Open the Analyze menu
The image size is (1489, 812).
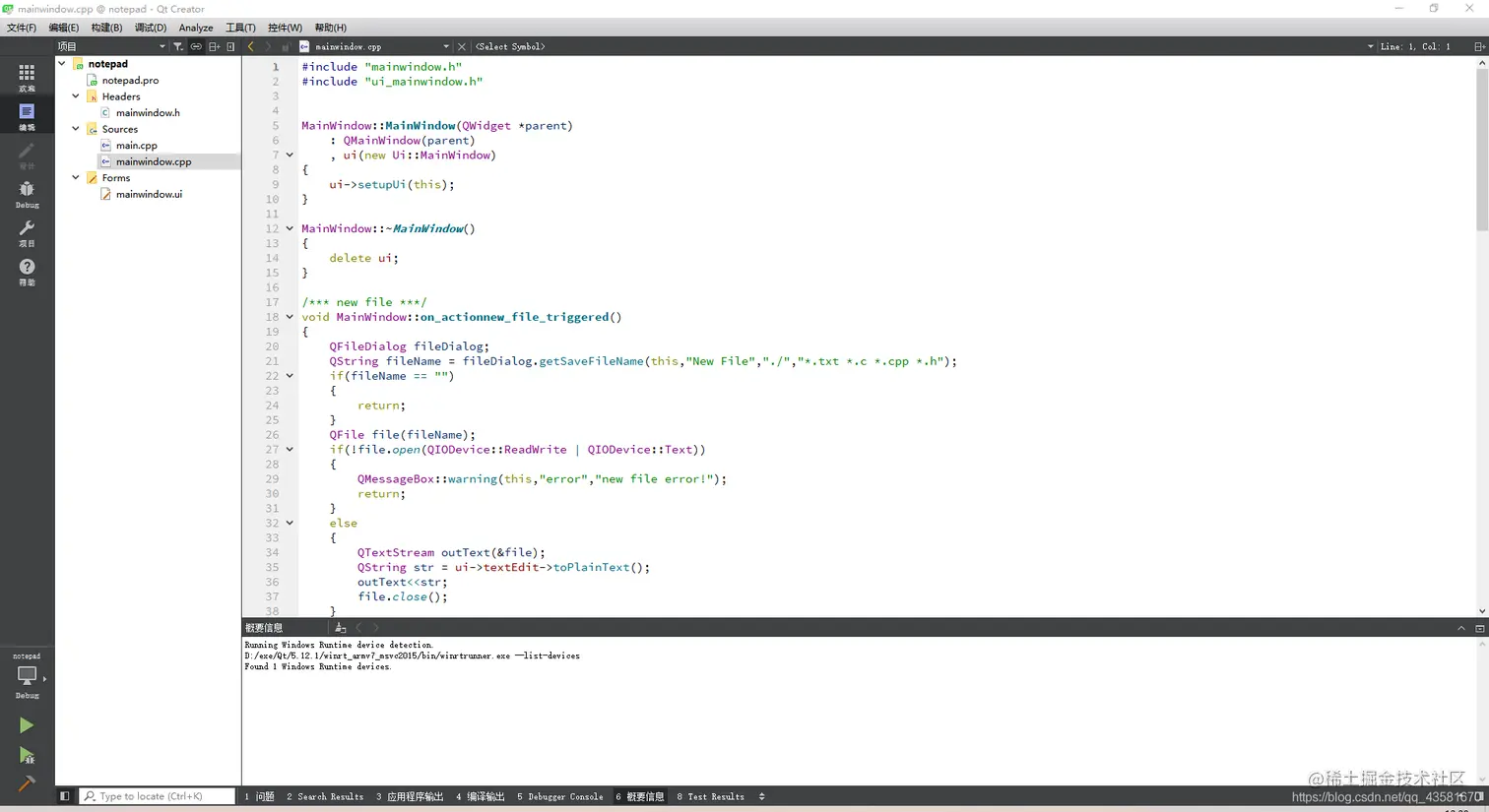(196, 28)
